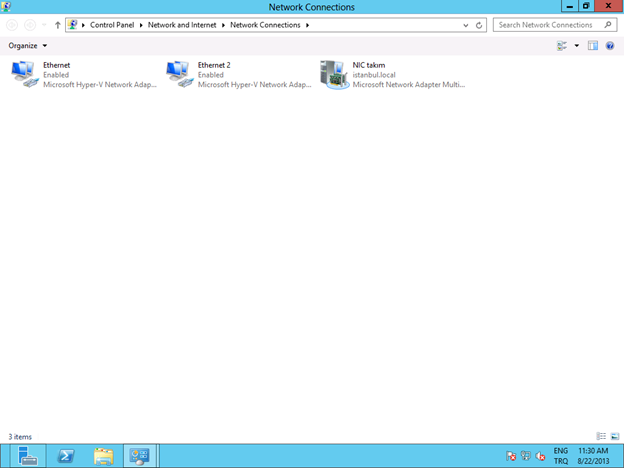Click 3 items status bar text

pos(20,437)
